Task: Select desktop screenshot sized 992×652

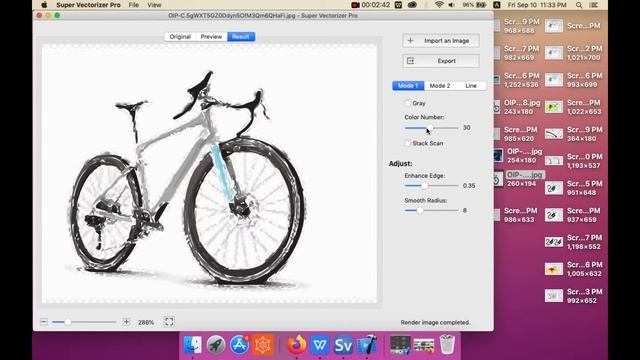Action: pyautogui.click(x=573, y=296)
